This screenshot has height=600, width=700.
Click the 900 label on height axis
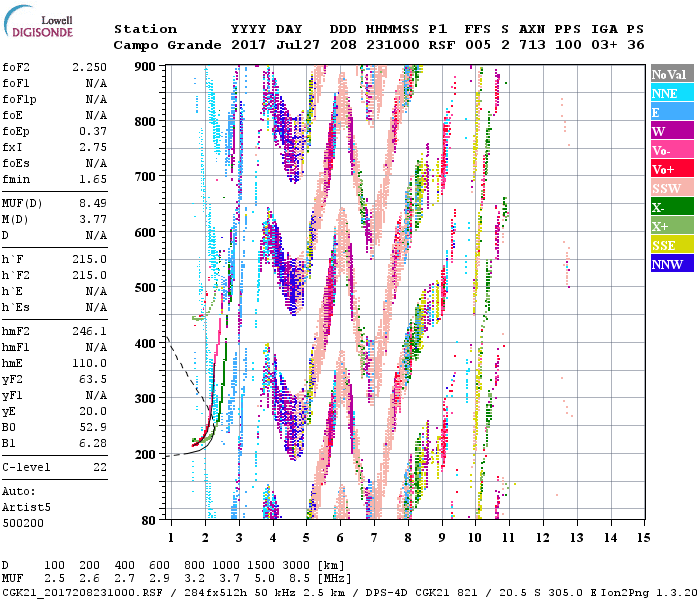tap(147, 67)
